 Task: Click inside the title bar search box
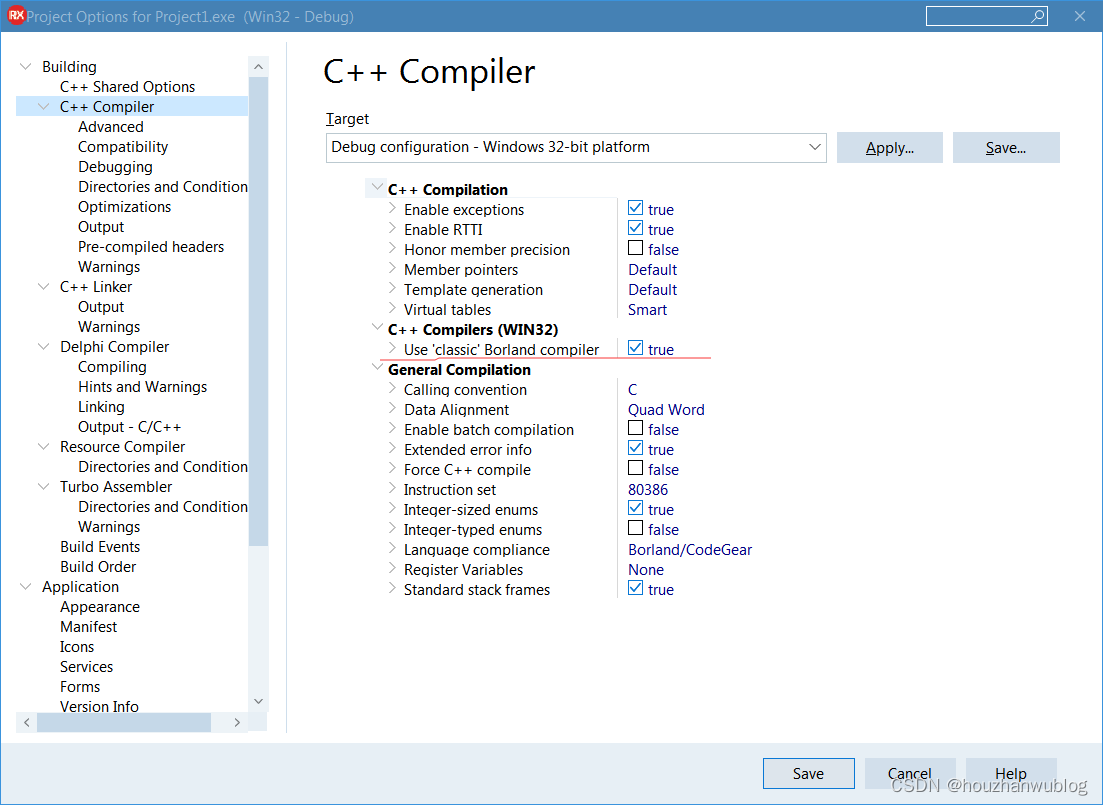(x=980, y=16)
